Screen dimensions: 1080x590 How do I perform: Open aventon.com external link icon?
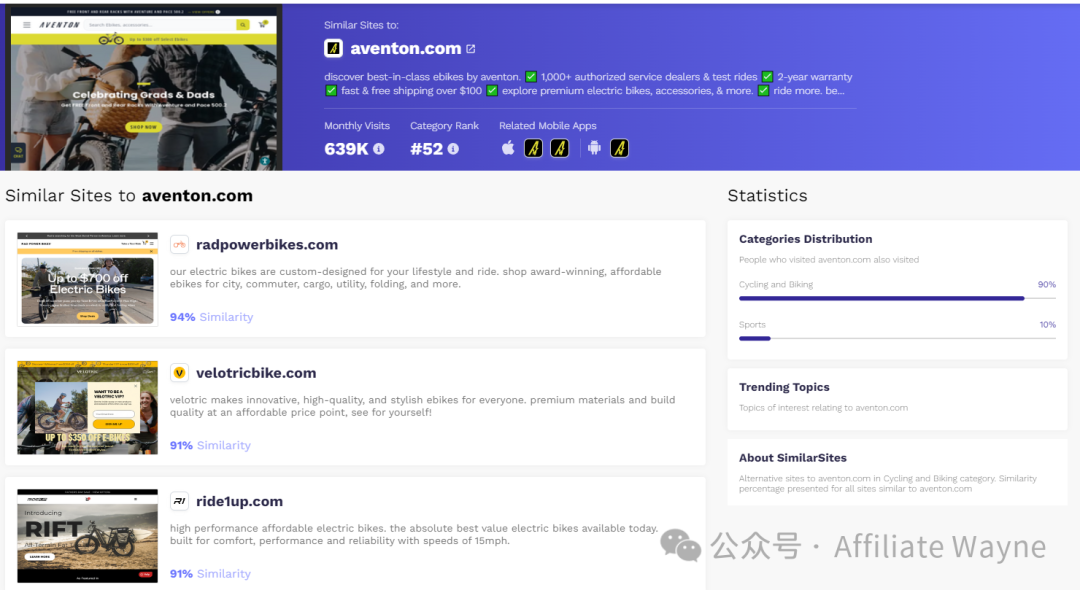pos(471,49)
